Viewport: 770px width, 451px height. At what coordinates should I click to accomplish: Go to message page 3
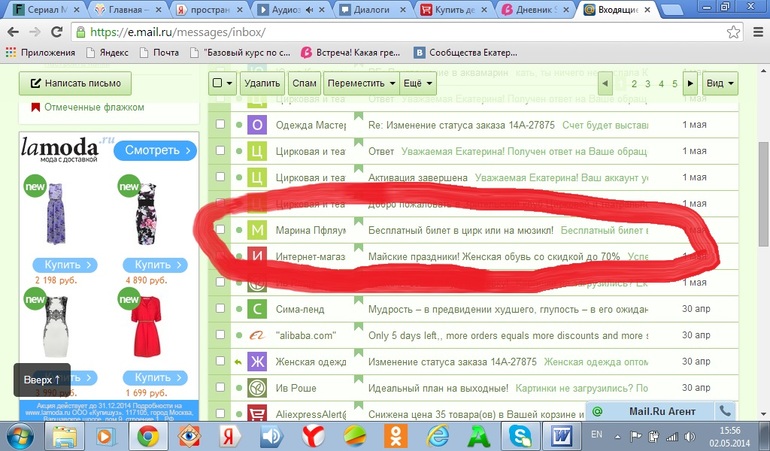(648, 84)
